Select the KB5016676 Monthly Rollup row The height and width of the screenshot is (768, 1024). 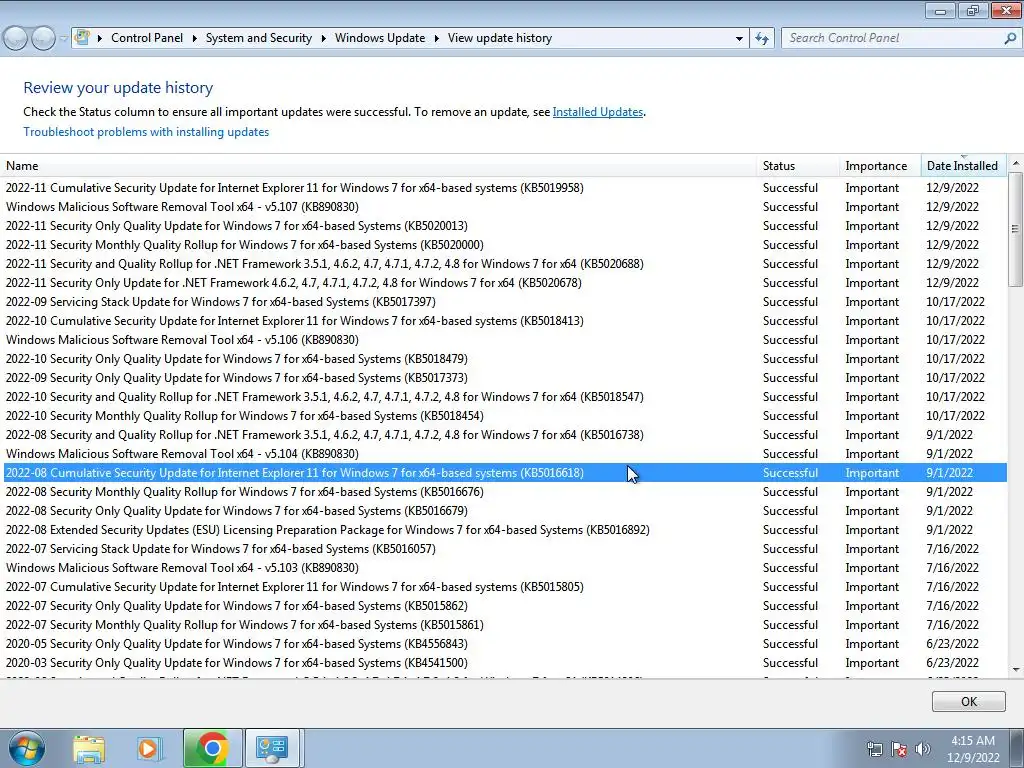tap(505, 492)
